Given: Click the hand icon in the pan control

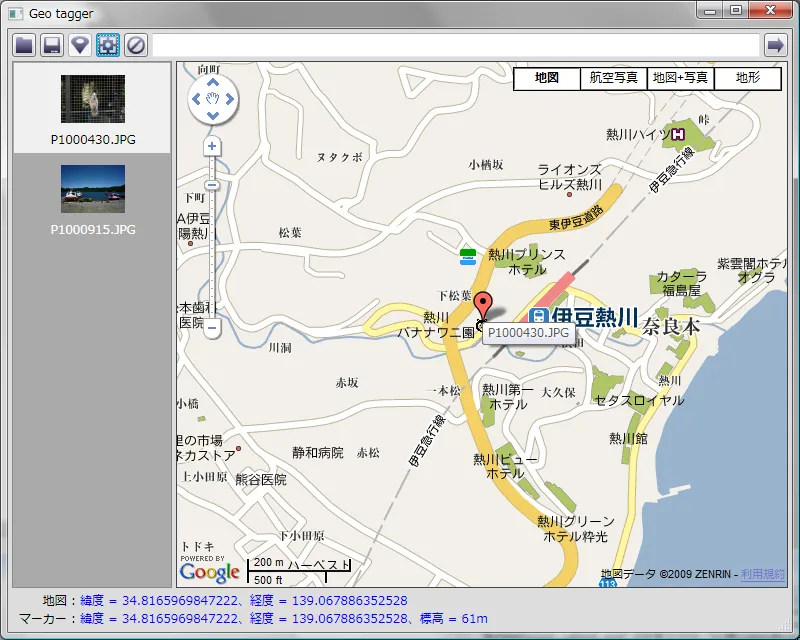Looking at the screenshot, I should (213, 99).
